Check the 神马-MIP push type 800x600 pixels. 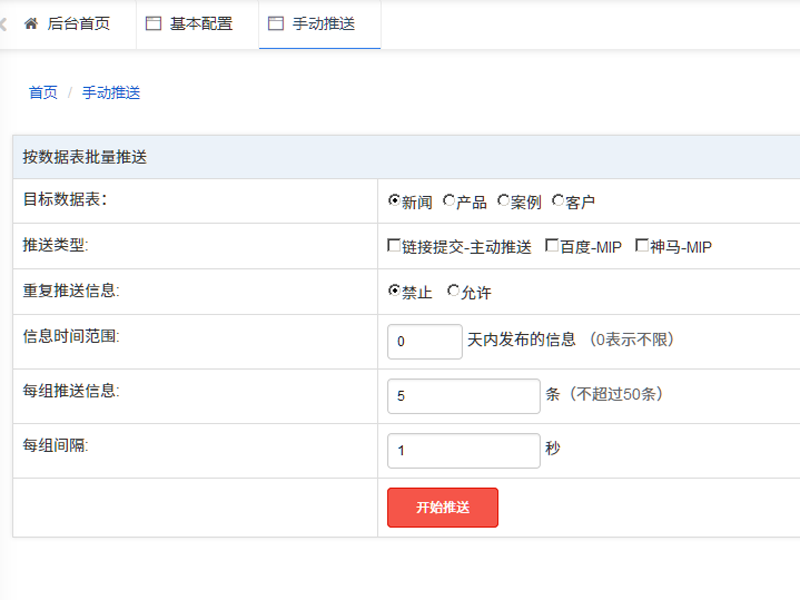(642, 245)
